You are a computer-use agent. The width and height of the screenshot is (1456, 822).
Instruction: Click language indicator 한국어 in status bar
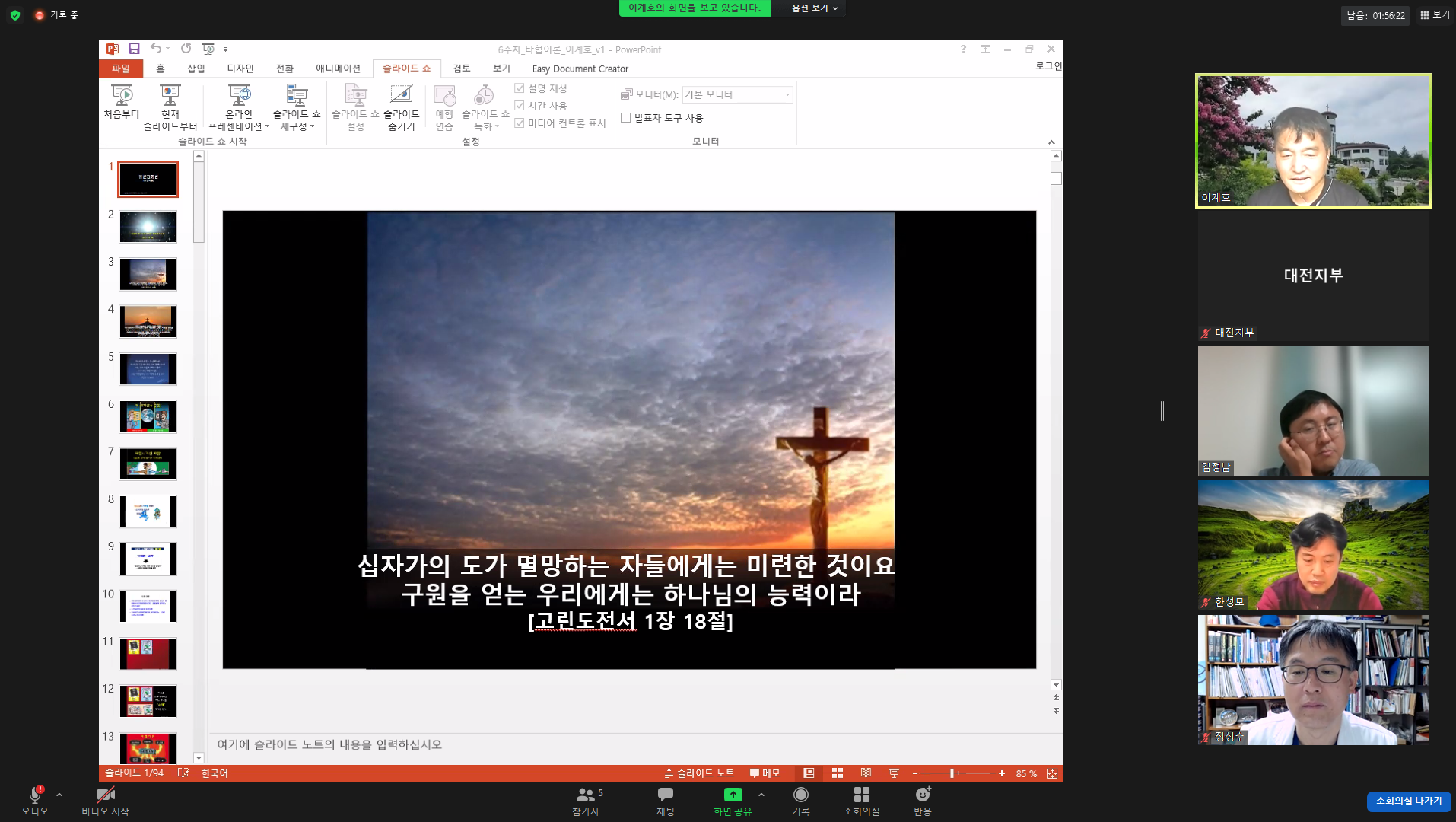tap(215, 773)
